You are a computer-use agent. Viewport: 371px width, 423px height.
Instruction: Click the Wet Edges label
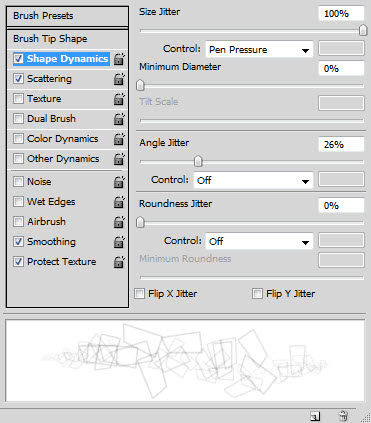point(51,202)
